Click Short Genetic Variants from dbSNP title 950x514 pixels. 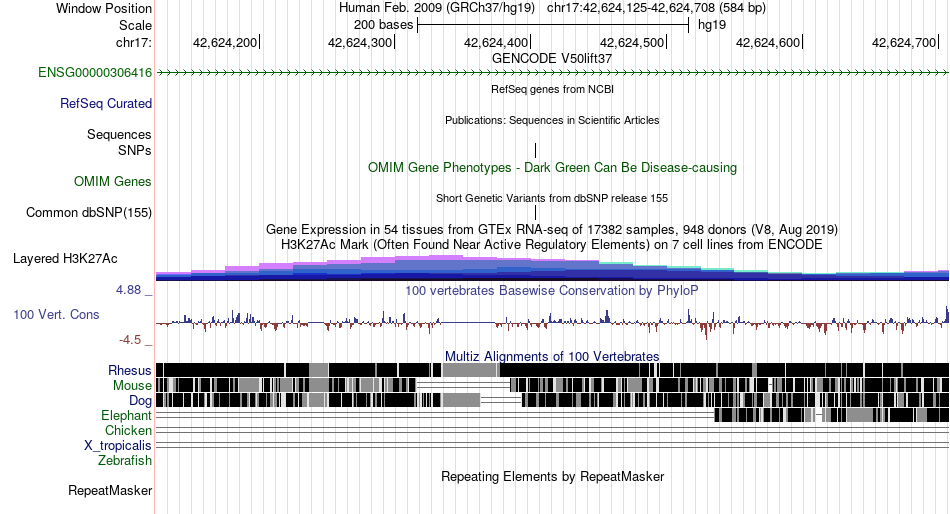tap(552, 198)
